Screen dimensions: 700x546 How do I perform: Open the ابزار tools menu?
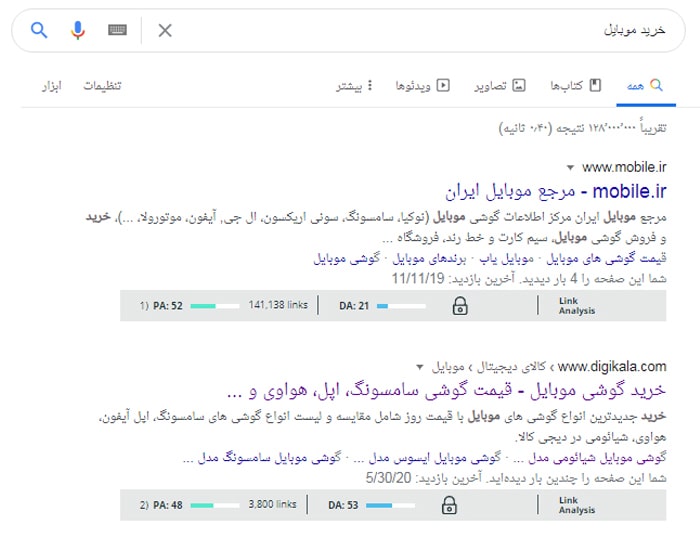(52, 85)
